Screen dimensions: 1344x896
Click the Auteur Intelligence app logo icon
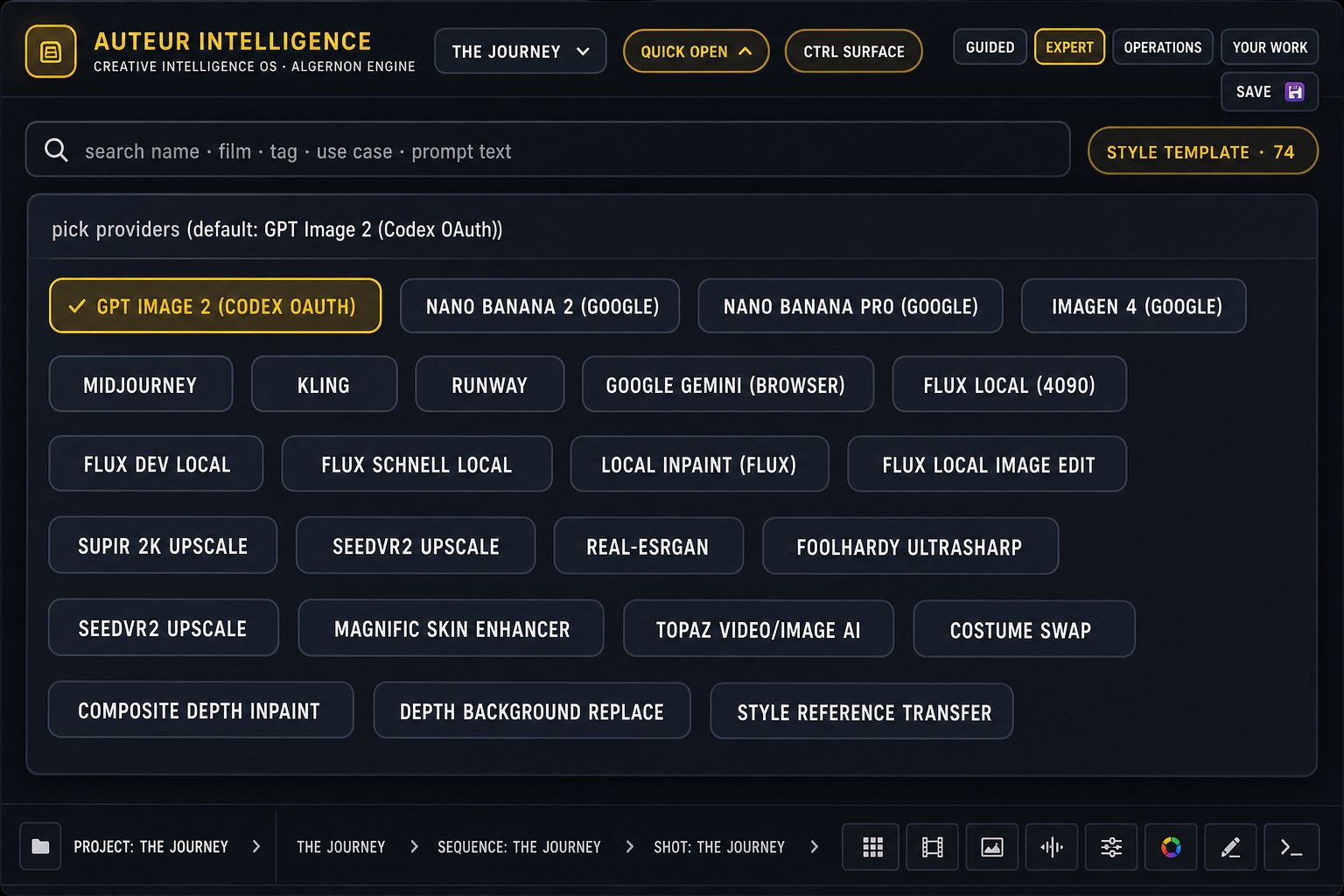point(51,52)
